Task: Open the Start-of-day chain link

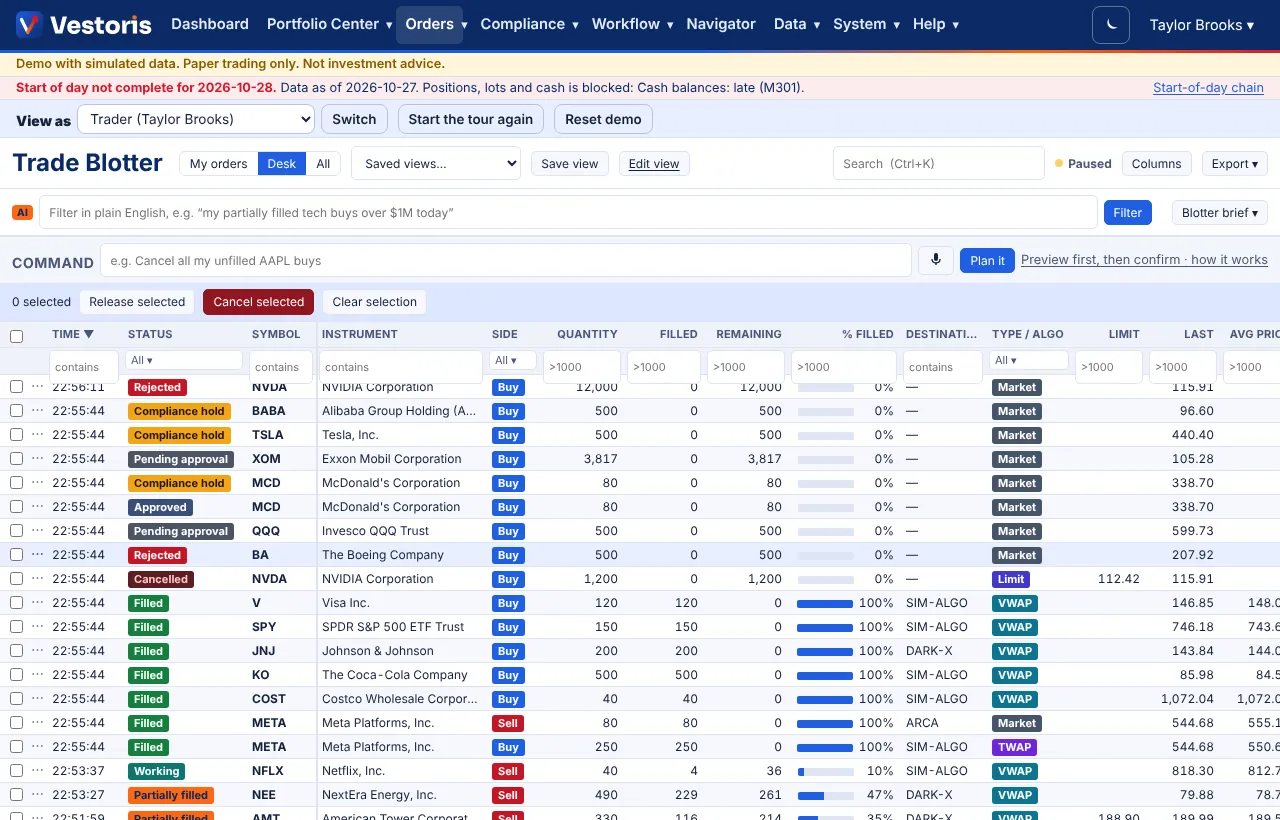Action: 1208,88
